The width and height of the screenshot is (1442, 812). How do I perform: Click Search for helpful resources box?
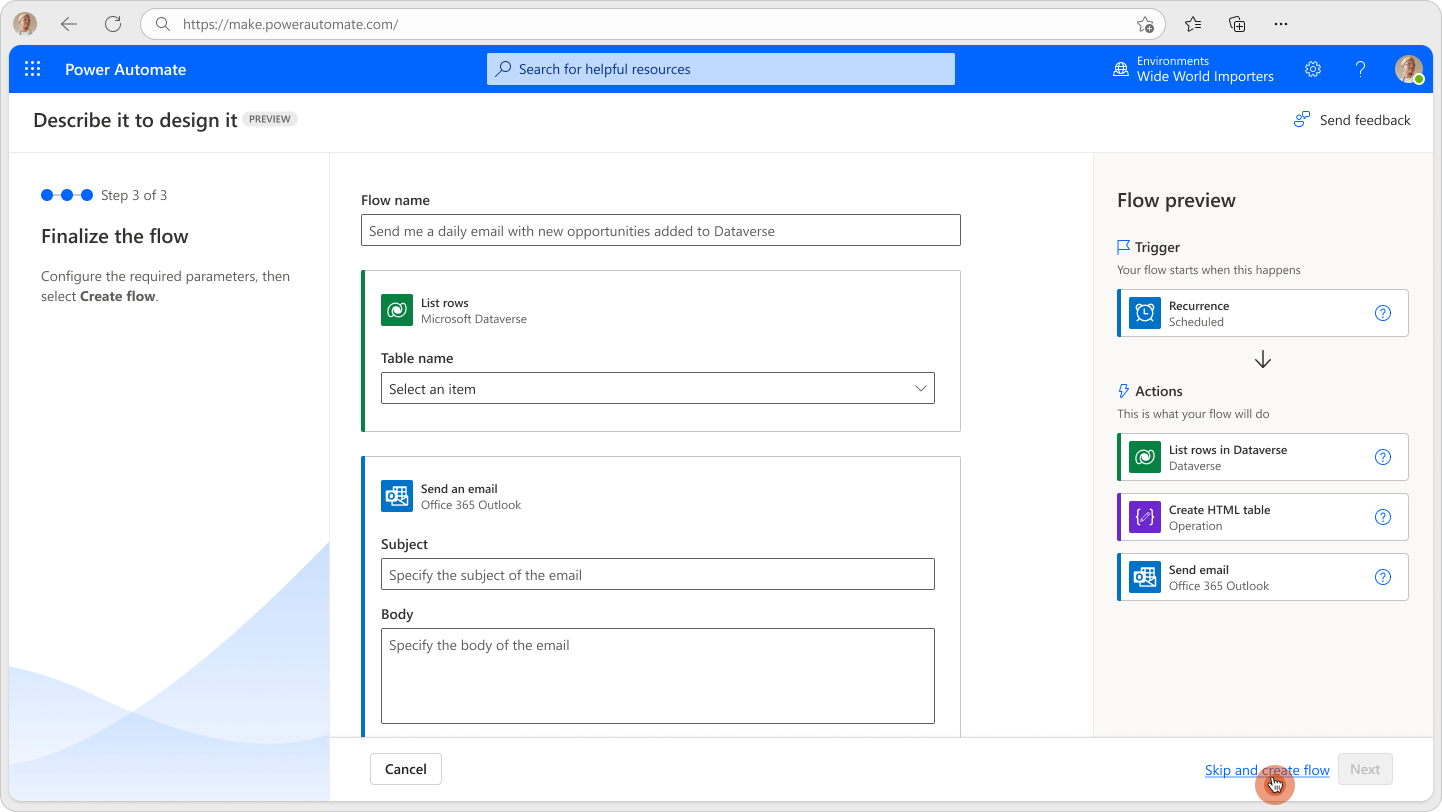721,69
